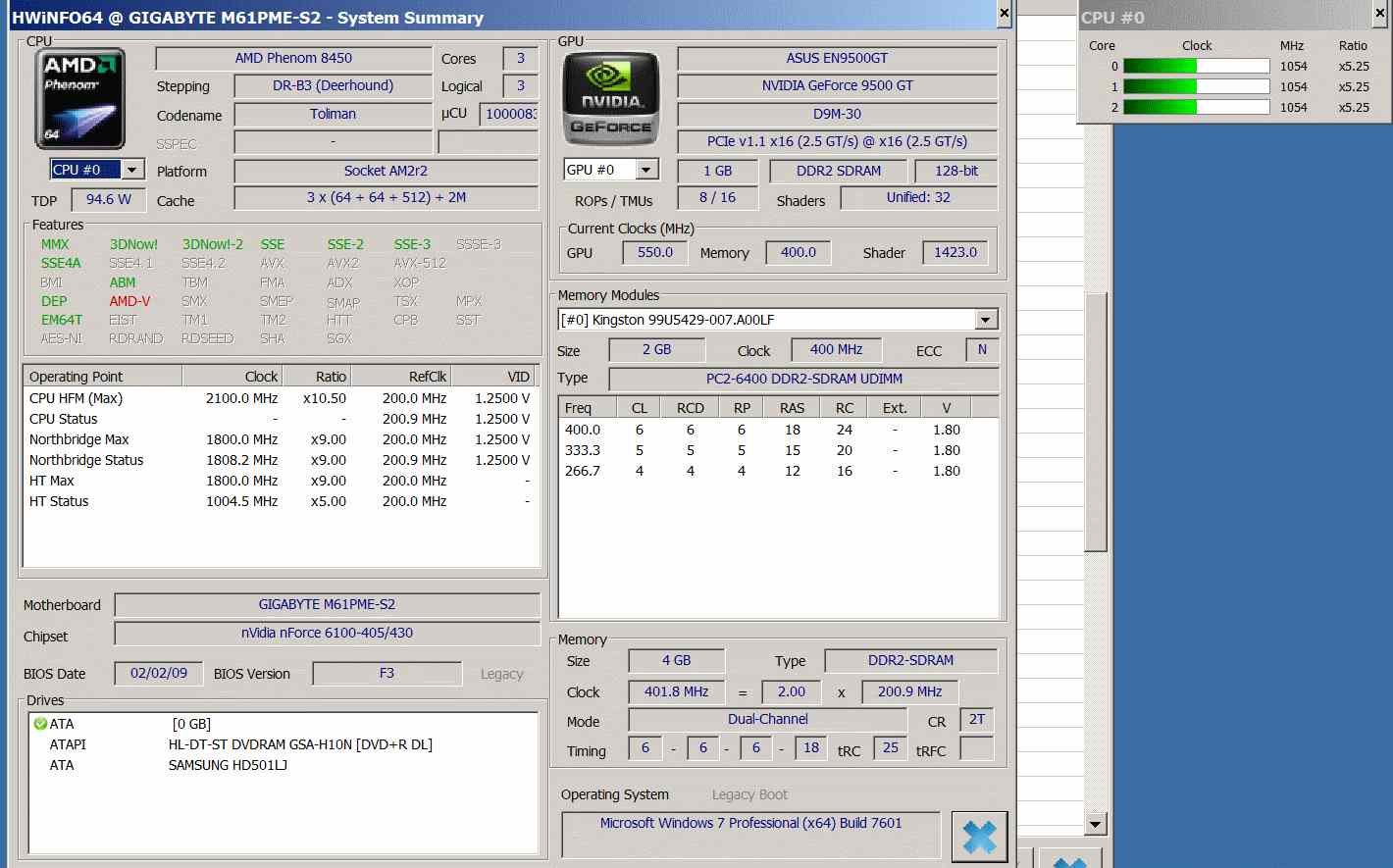Click the TDP 94.6 W field
Image resolution: width=1393 pixels, height=868 pixels.
click(x=109, y=200)
